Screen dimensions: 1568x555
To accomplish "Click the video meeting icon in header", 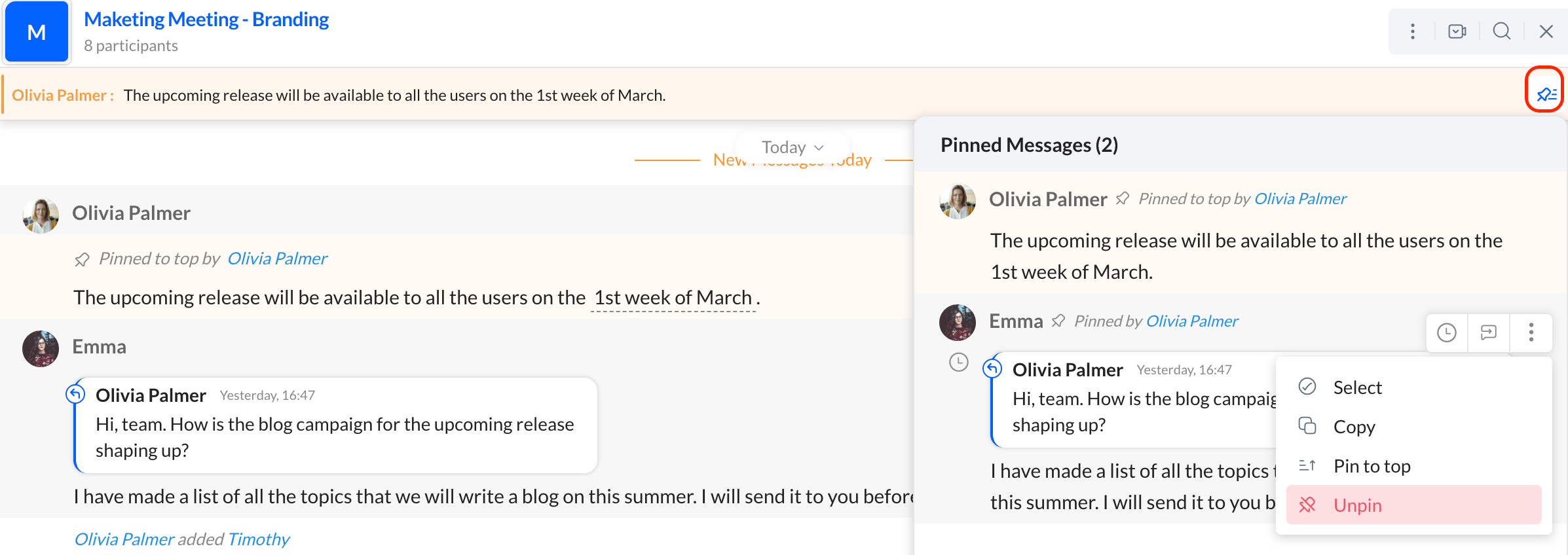I will [1457, 31].
